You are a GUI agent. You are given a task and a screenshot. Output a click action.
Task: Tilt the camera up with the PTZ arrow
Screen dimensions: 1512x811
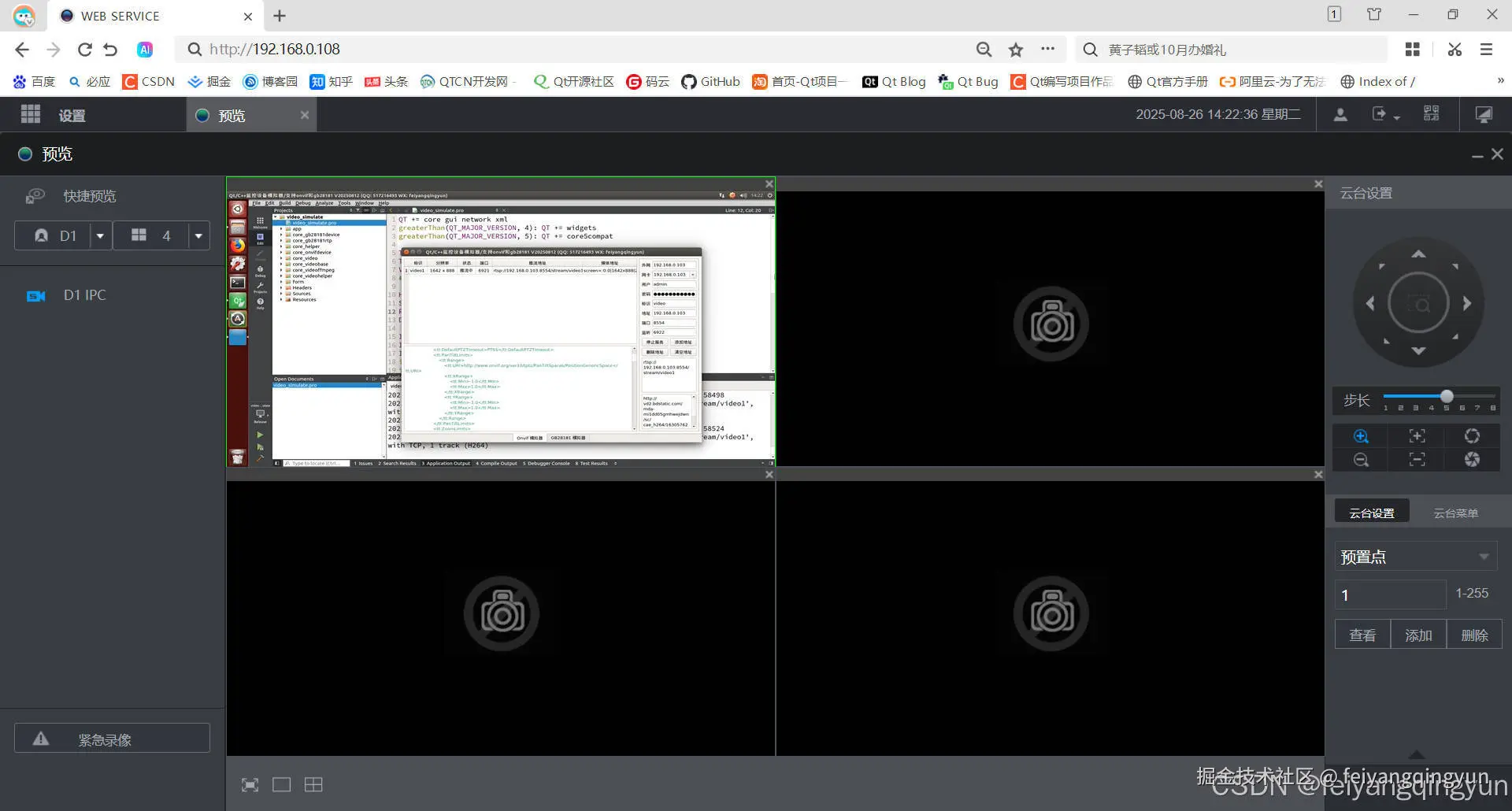1418,254
